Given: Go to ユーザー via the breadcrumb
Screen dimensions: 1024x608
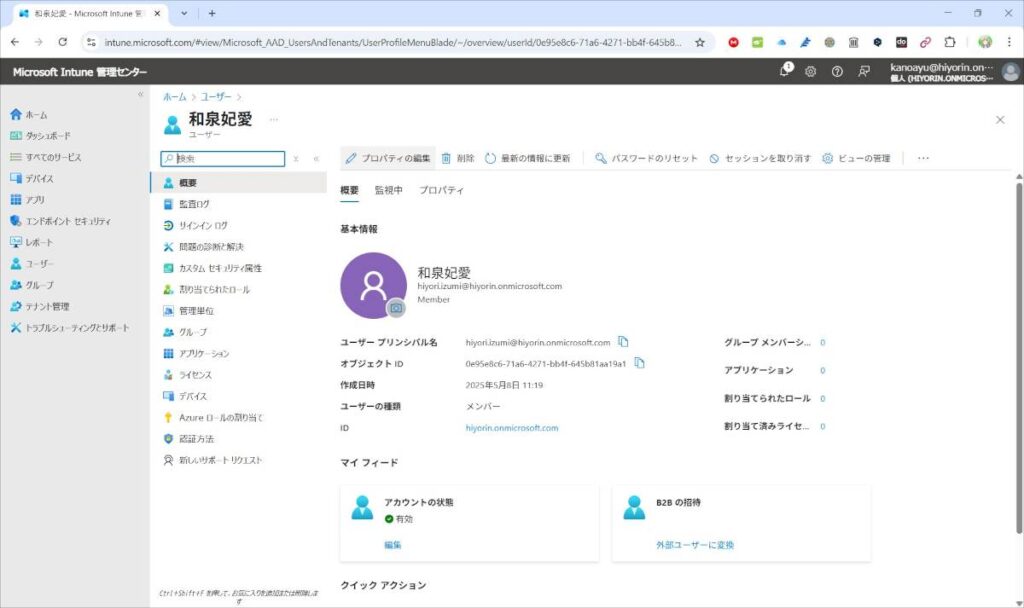Looking at the screenshot, I should click(216, 97).
